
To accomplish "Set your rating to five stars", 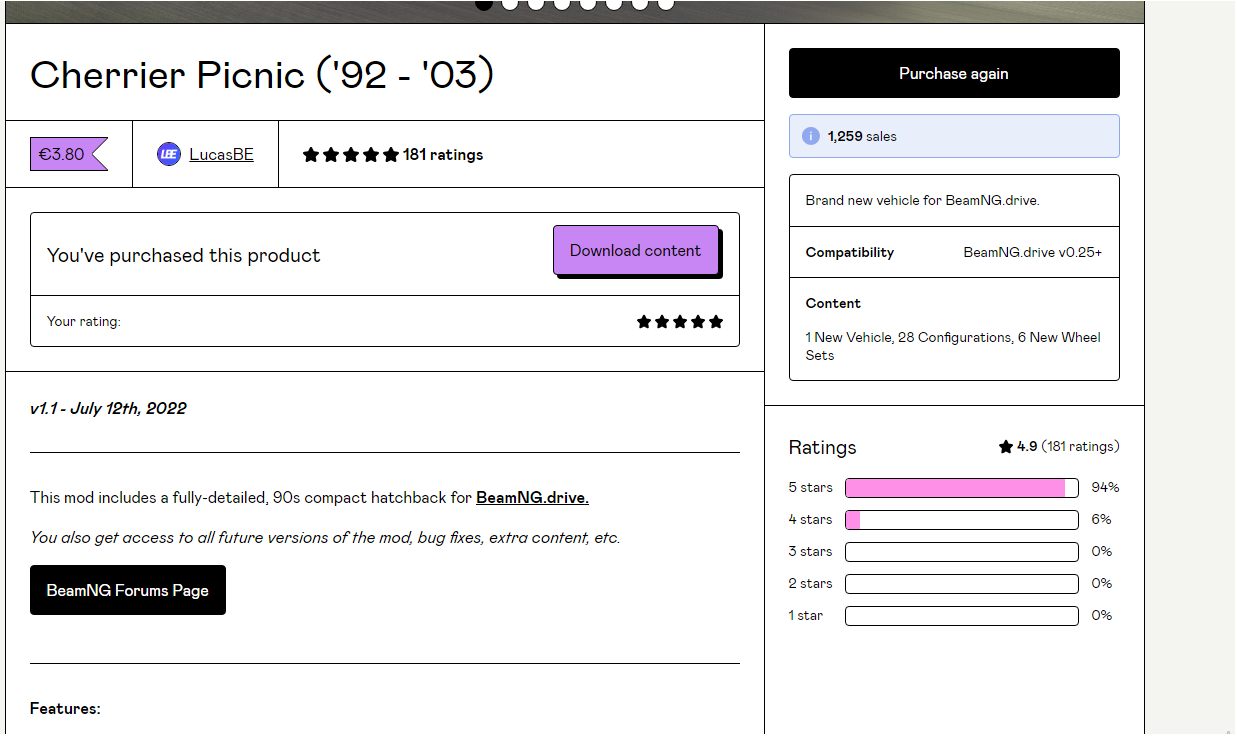I will 715,322.
